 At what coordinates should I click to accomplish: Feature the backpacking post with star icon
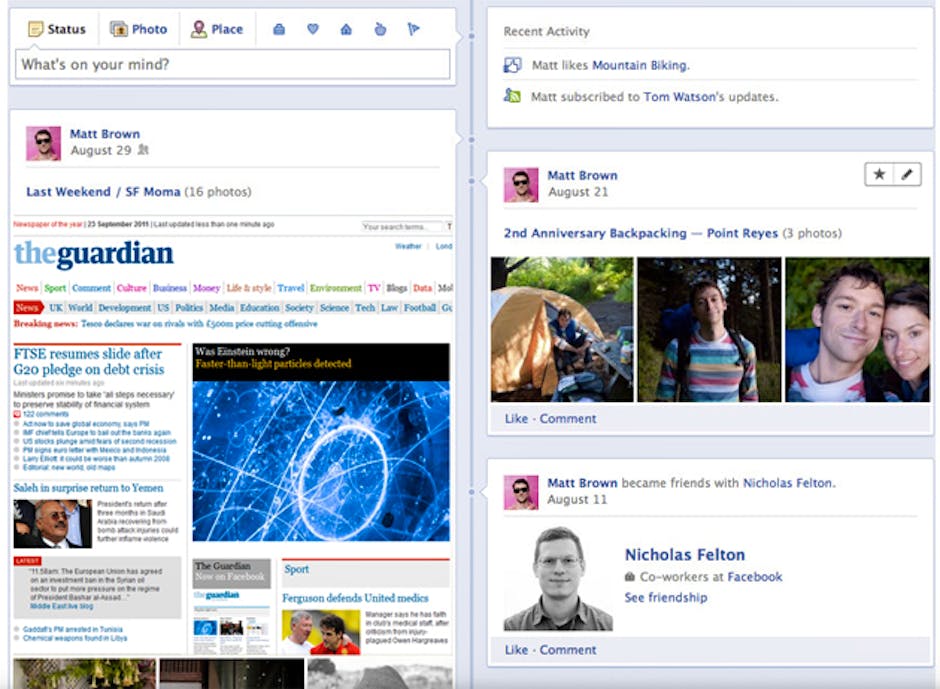pos(879,175)
